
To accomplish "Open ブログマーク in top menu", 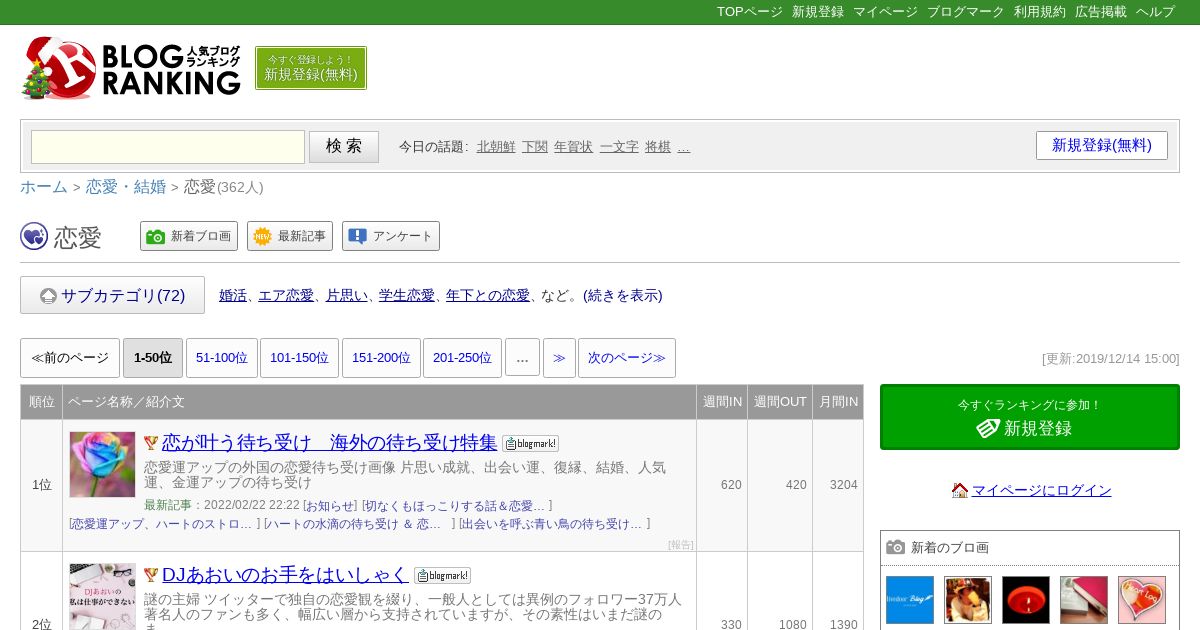I will (965, 12).
